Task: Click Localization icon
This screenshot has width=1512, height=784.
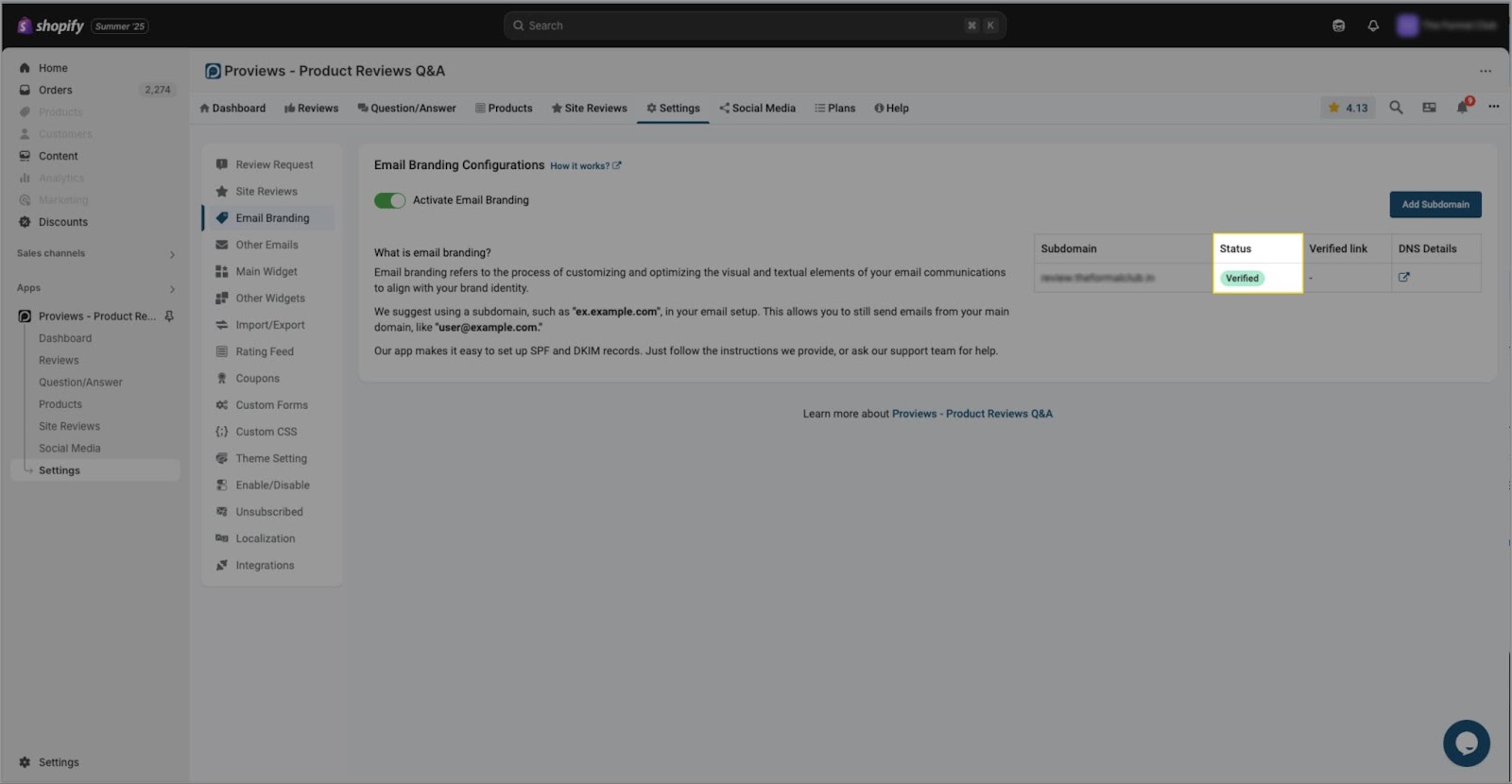Action: click(221, 538)
